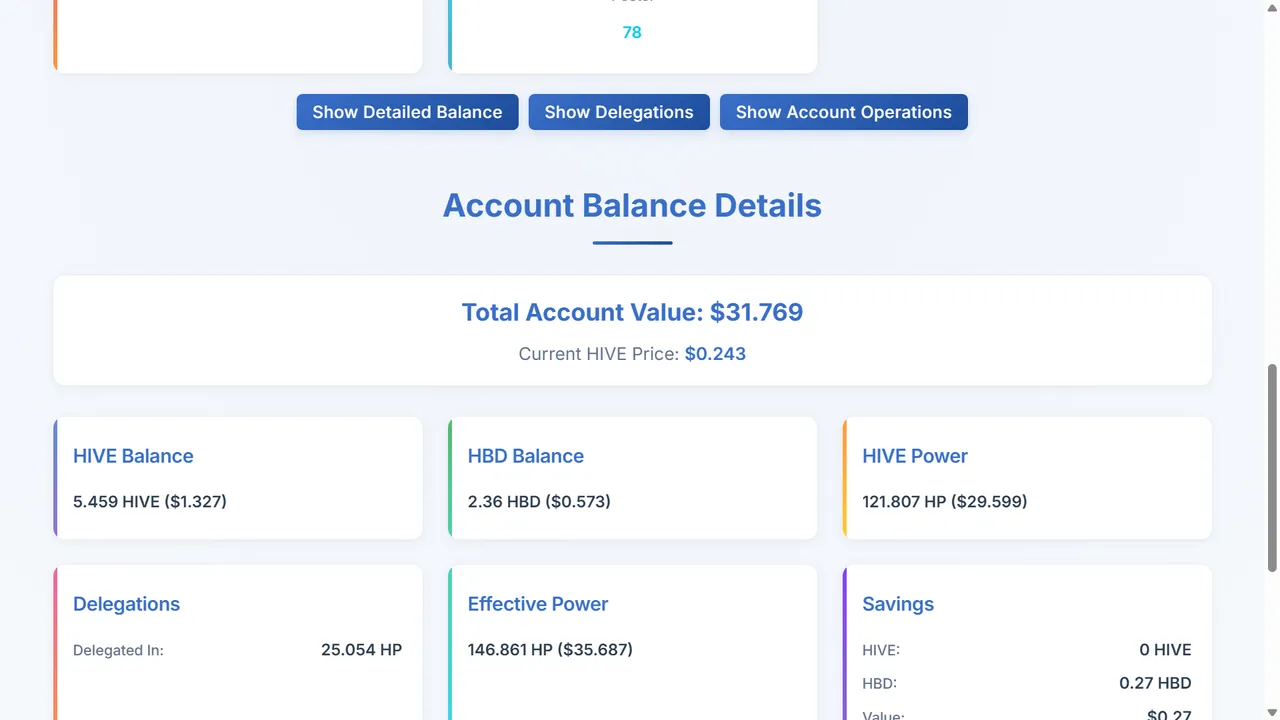Click the 121.807 HP ($29.599) value
1280x720 pixels.
945,501
